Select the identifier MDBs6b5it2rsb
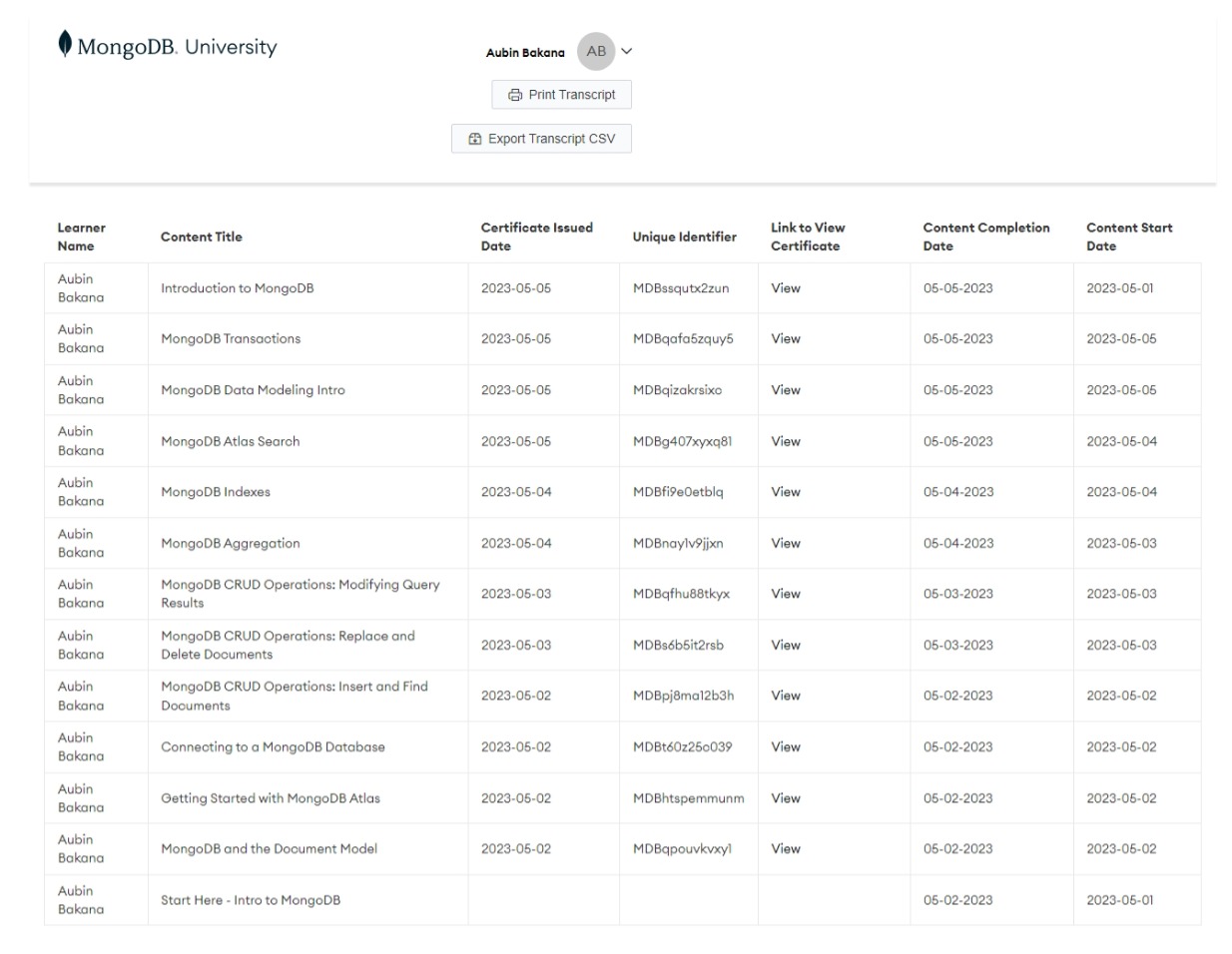The width and height of the screenshot is (1232, 954). pyautogui.click(x=678, y=646)
